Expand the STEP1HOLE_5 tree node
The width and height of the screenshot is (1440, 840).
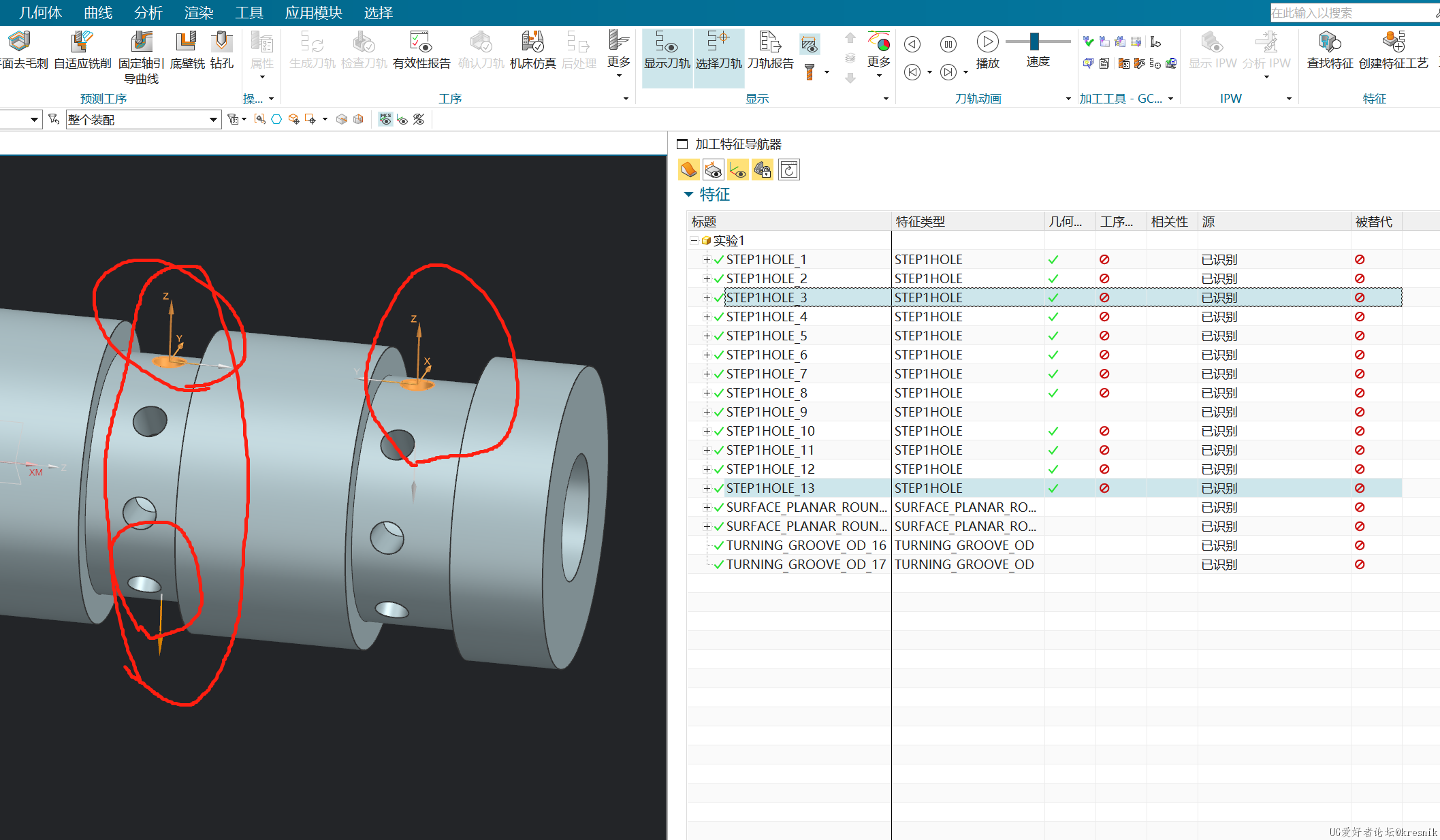click(707, 336)
